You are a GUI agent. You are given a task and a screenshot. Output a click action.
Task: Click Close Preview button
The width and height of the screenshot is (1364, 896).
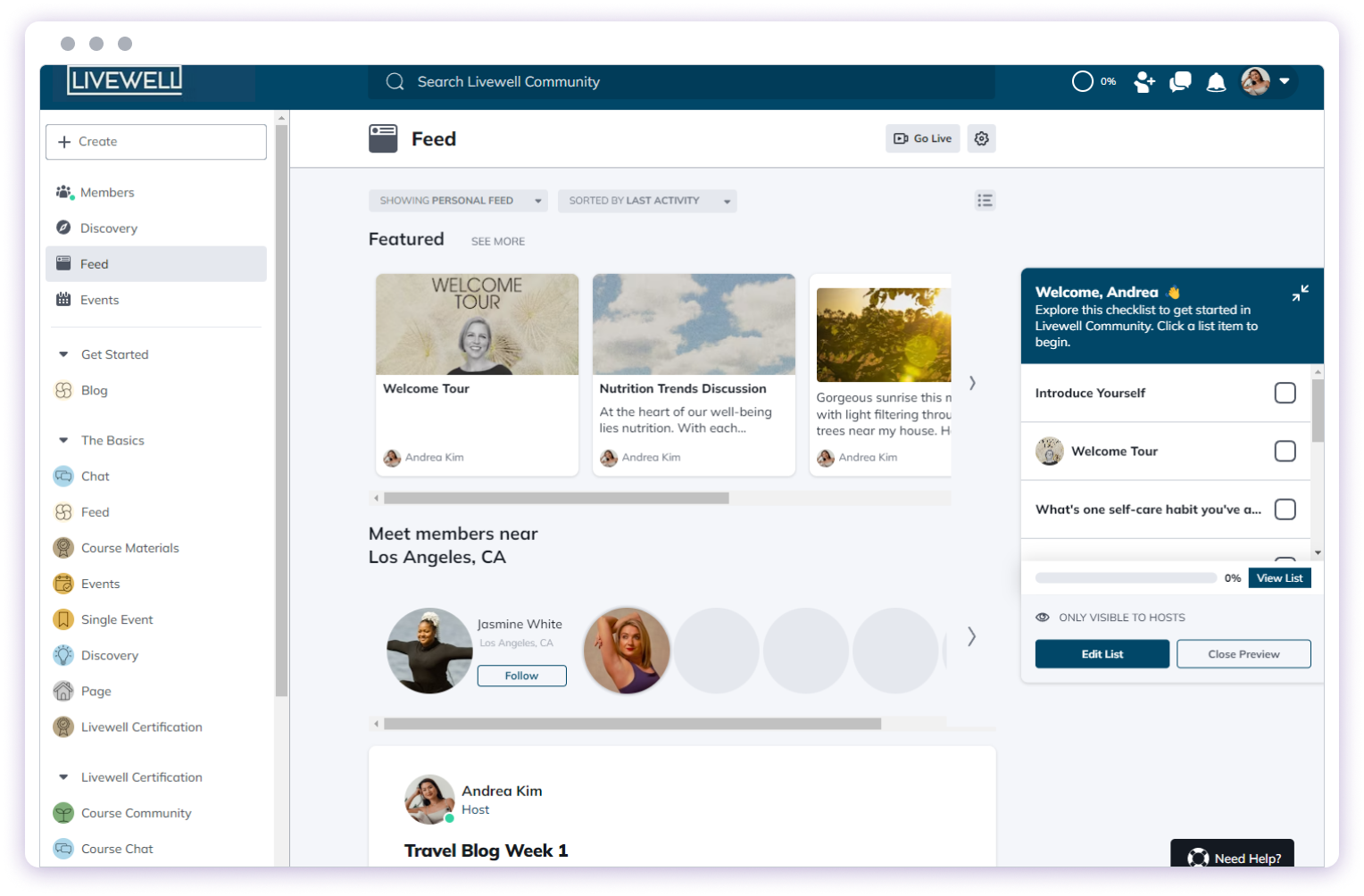coord(1243,653)
